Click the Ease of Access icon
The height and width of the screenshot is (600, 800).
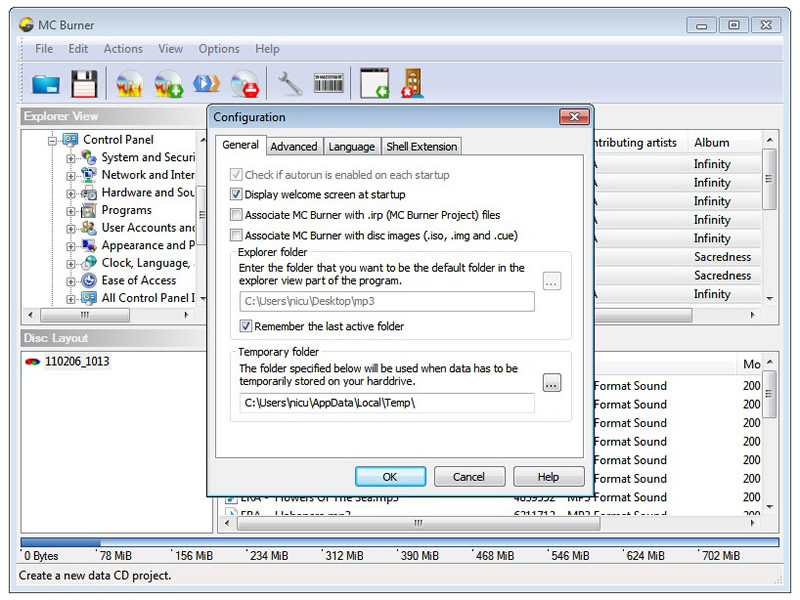89,281
